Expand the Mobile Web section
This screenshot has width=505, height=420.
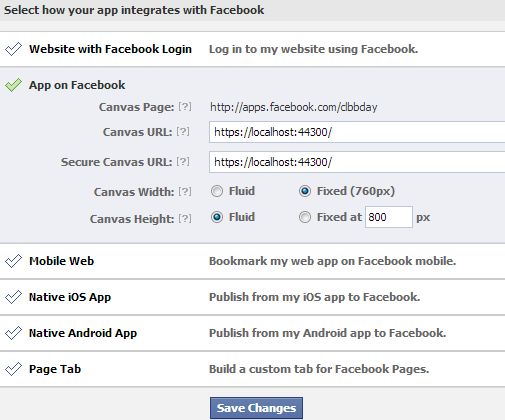[x=61, y=261]
